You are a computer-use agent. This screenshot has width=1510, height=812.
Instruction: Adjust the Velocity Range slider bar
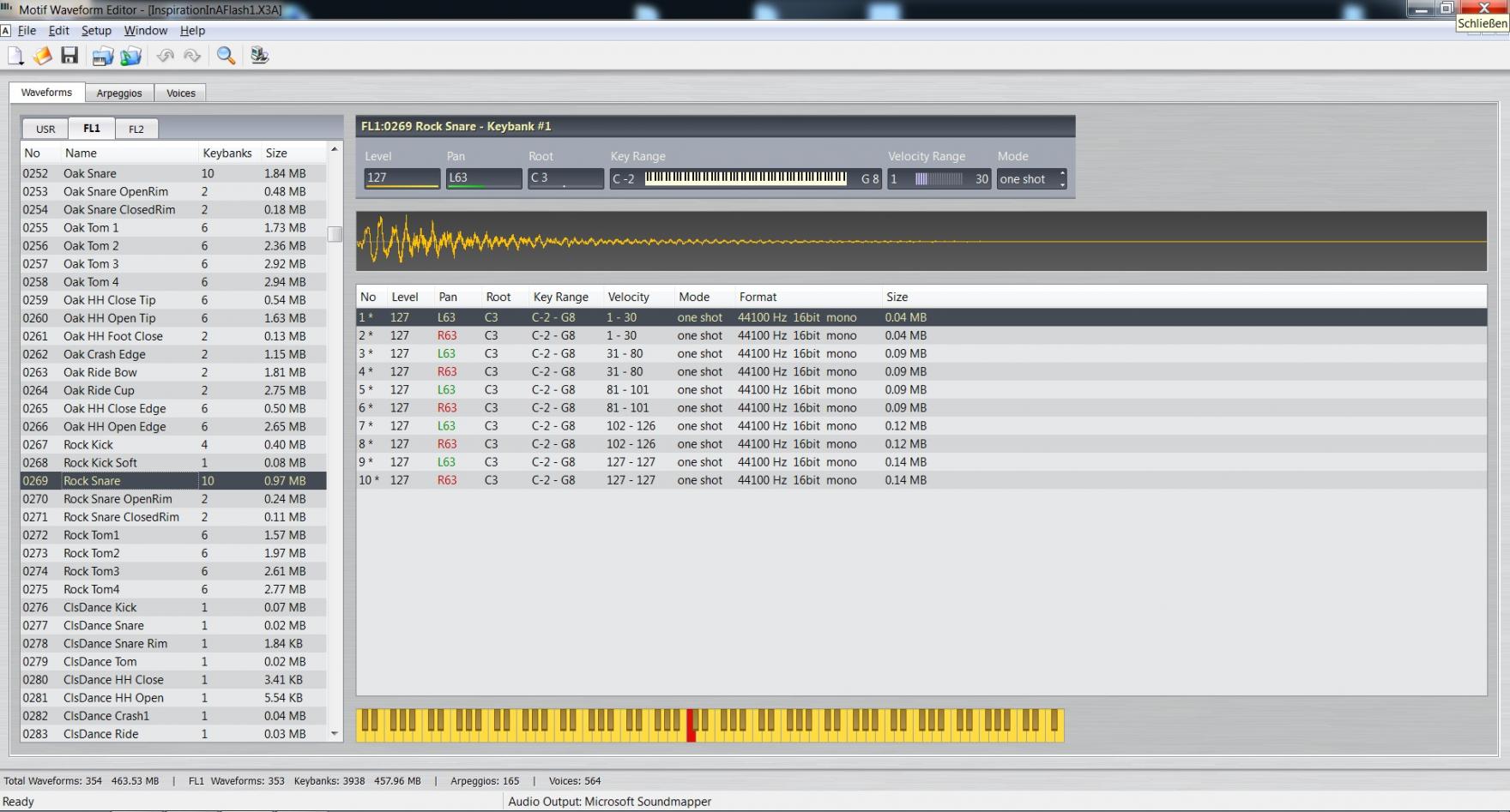click(939, 179)
